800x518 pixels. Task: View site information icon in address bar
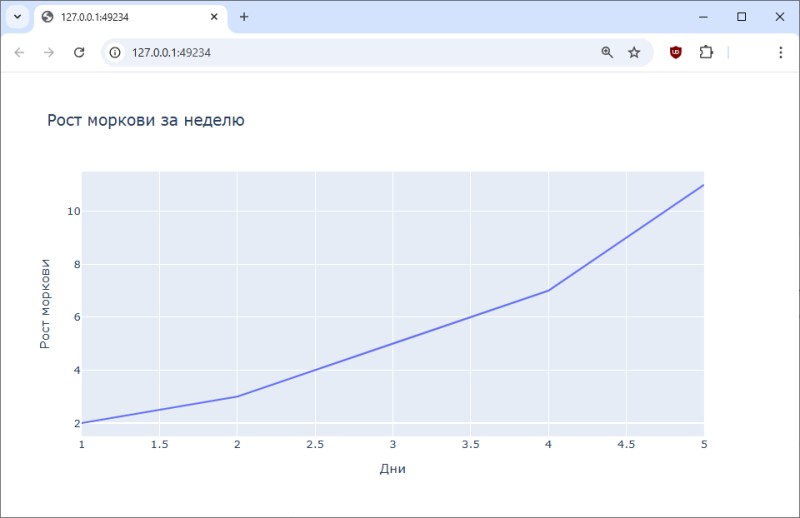coord(116,52)
